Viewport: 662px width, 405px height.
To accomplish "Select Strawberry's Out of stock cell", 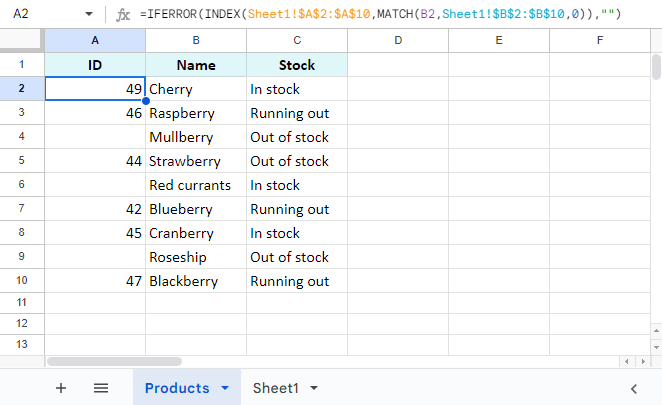I will click(297, 161).
